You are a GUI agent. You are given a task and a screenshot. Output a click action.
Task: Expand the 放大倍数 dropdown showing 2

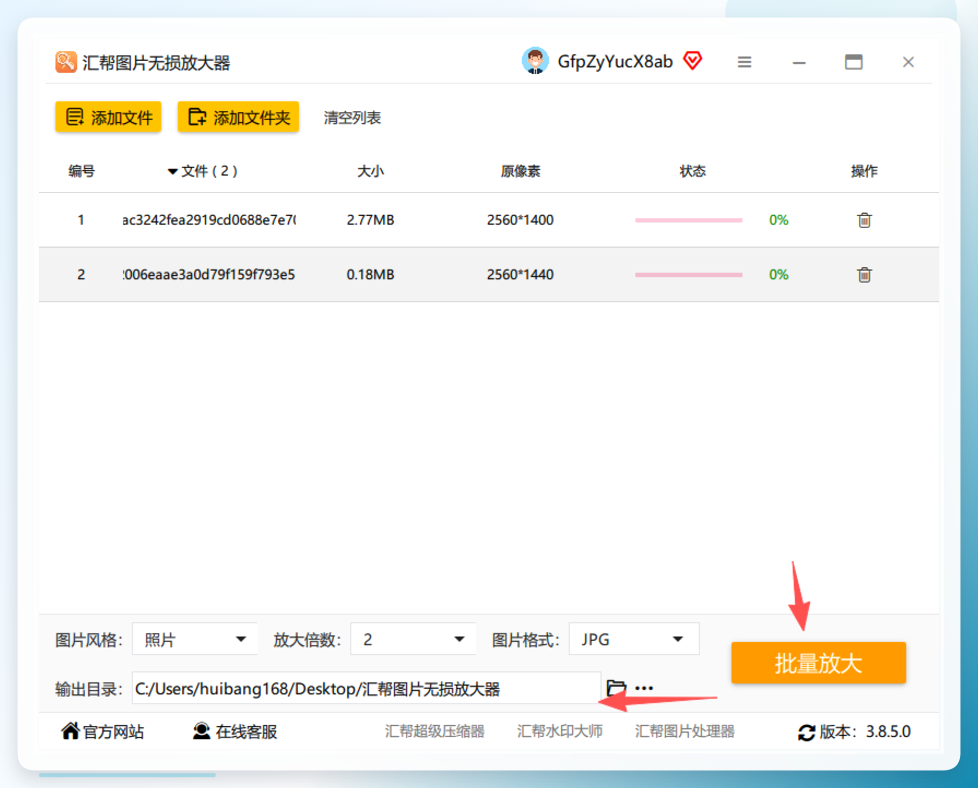[413, 639]
